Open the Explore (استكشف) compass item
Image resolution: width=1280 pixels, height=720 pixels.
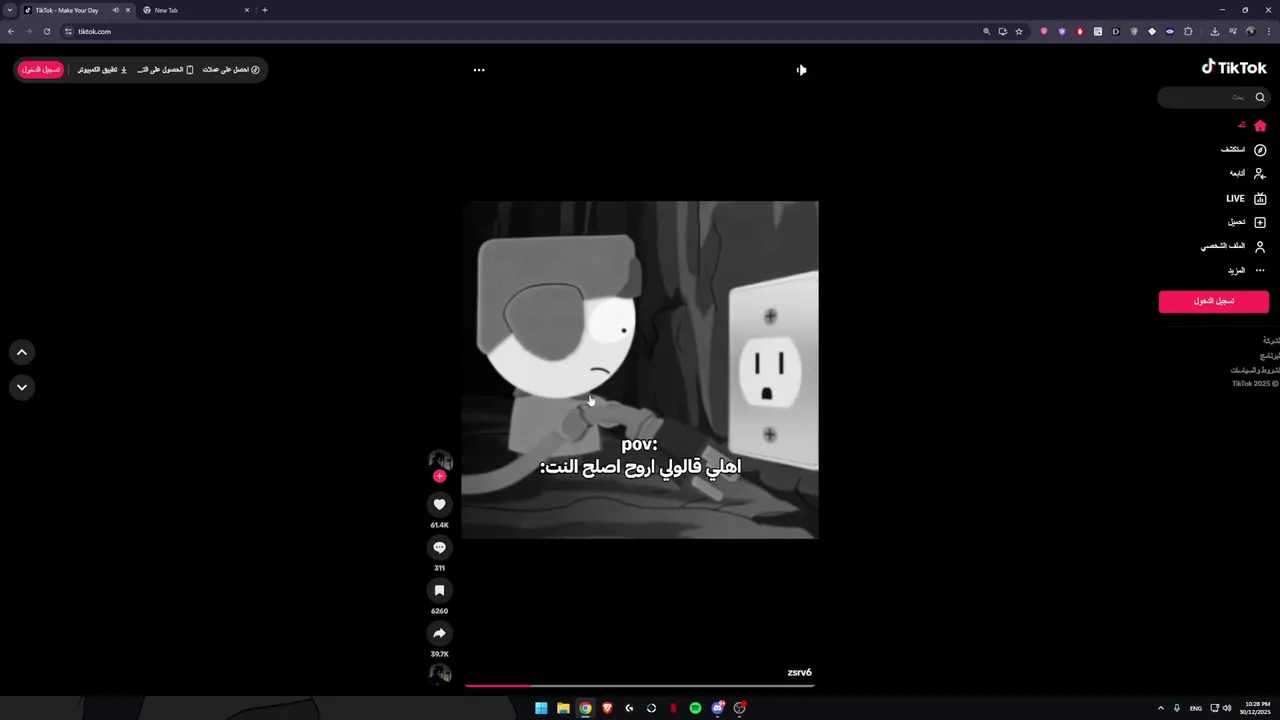coord(1243,150)
